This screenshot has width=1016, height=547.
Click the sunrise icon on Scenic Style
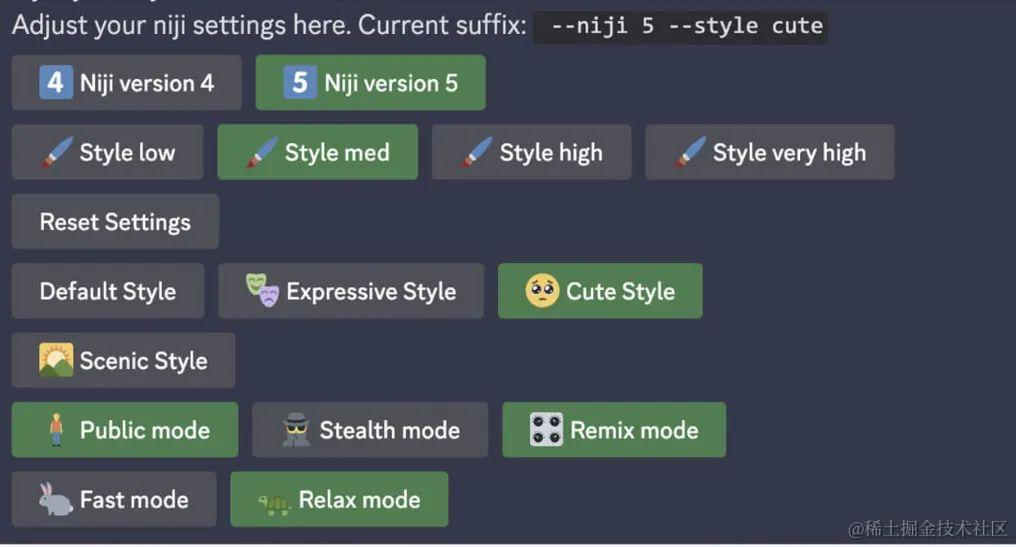[56, 360]
